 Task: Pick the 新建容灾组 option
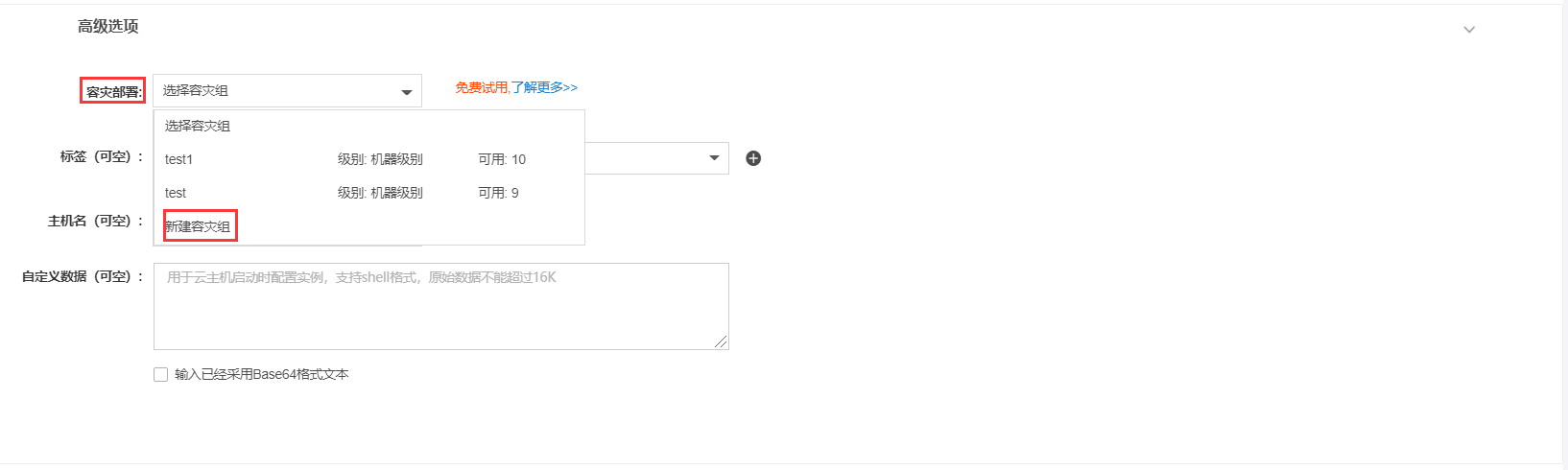pos(199,226)
